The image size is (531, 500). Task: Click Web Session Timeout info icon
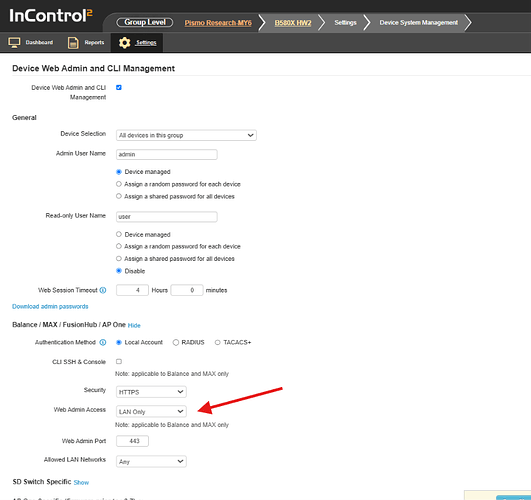[103, 290]
